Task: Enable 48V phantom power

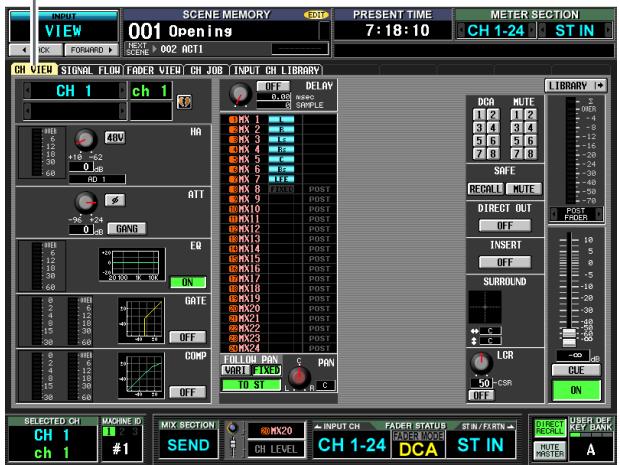Action: [x=115, y=137]
